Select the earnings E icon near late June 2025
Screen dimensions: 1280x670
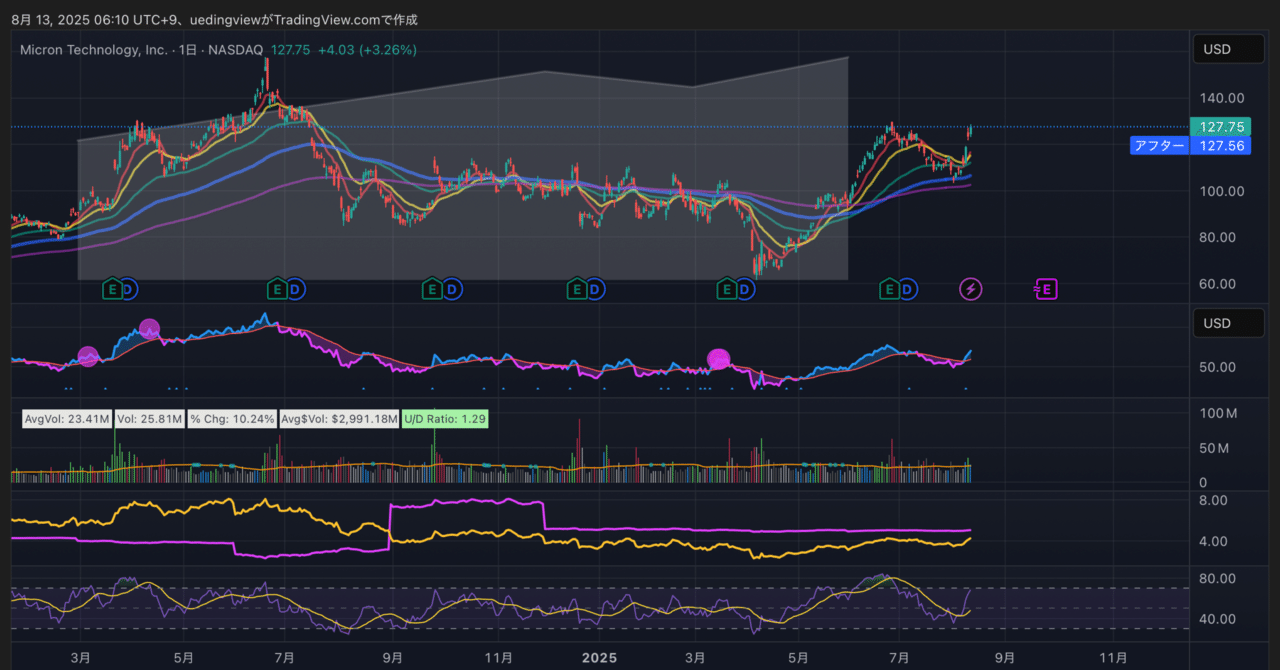(889, 290)
